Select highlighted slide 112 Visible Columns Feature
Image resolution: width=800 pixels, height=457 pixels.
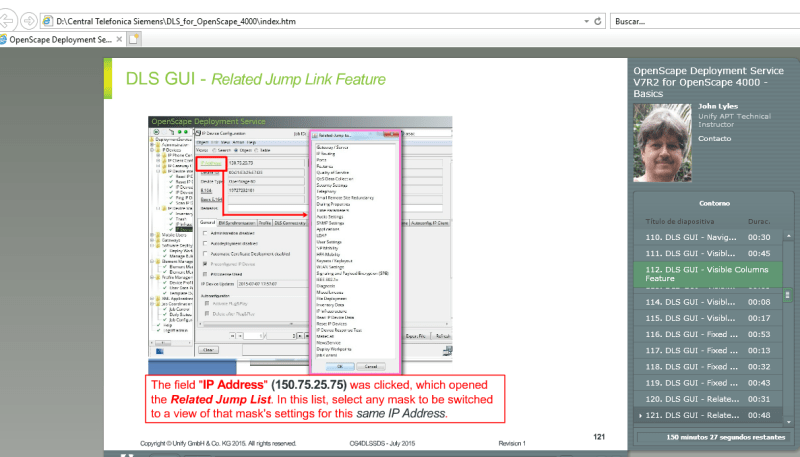pyautogui.click(x=708, y=274)
